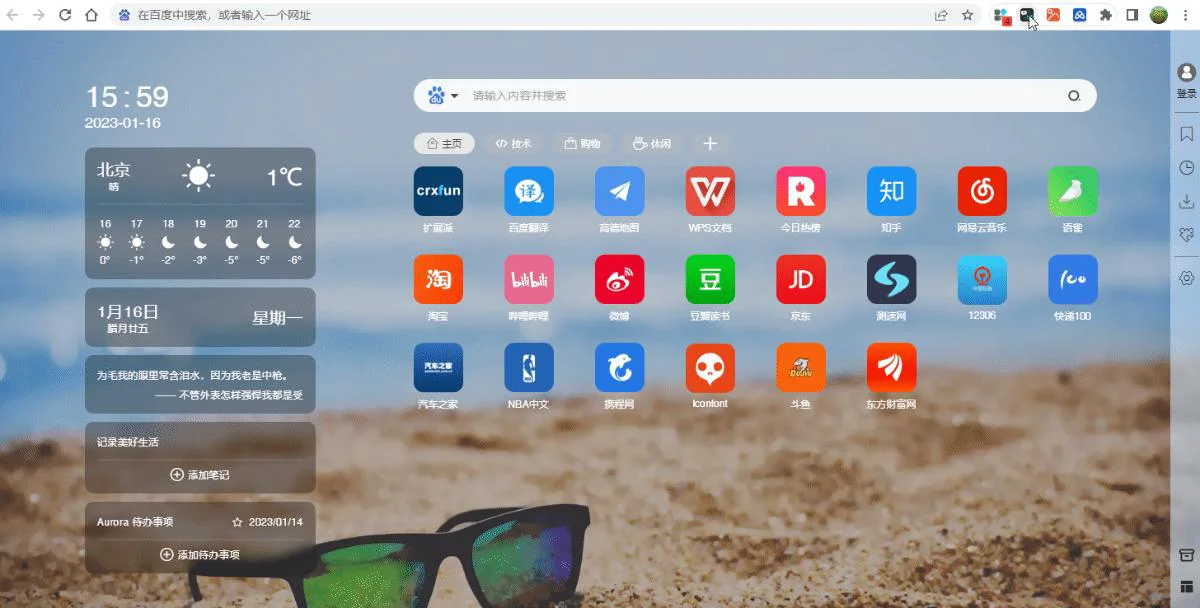
Task: Click the daily quote card
Action: point(200,385)
